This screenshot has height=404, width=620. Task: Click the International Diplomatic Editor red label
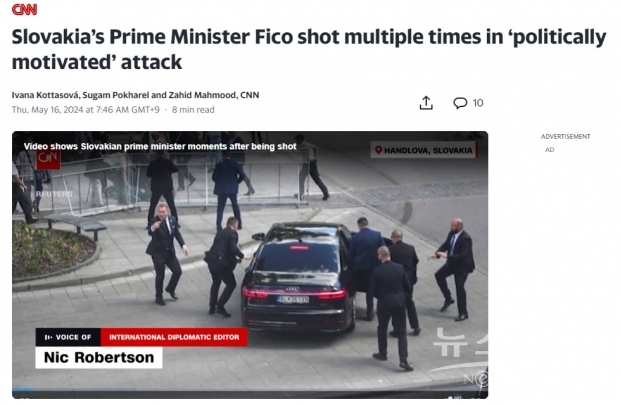point(174,337)
